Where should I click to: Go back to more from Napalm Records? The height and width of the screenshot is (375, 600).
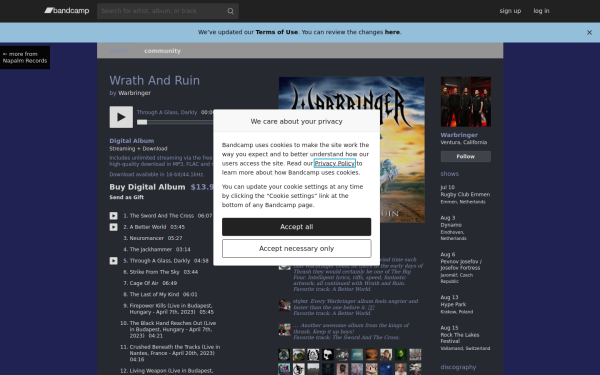[25, 57]
